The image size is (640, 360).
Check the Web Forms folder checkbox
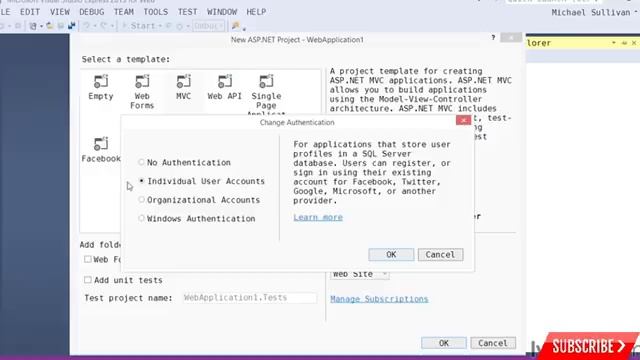87,259
